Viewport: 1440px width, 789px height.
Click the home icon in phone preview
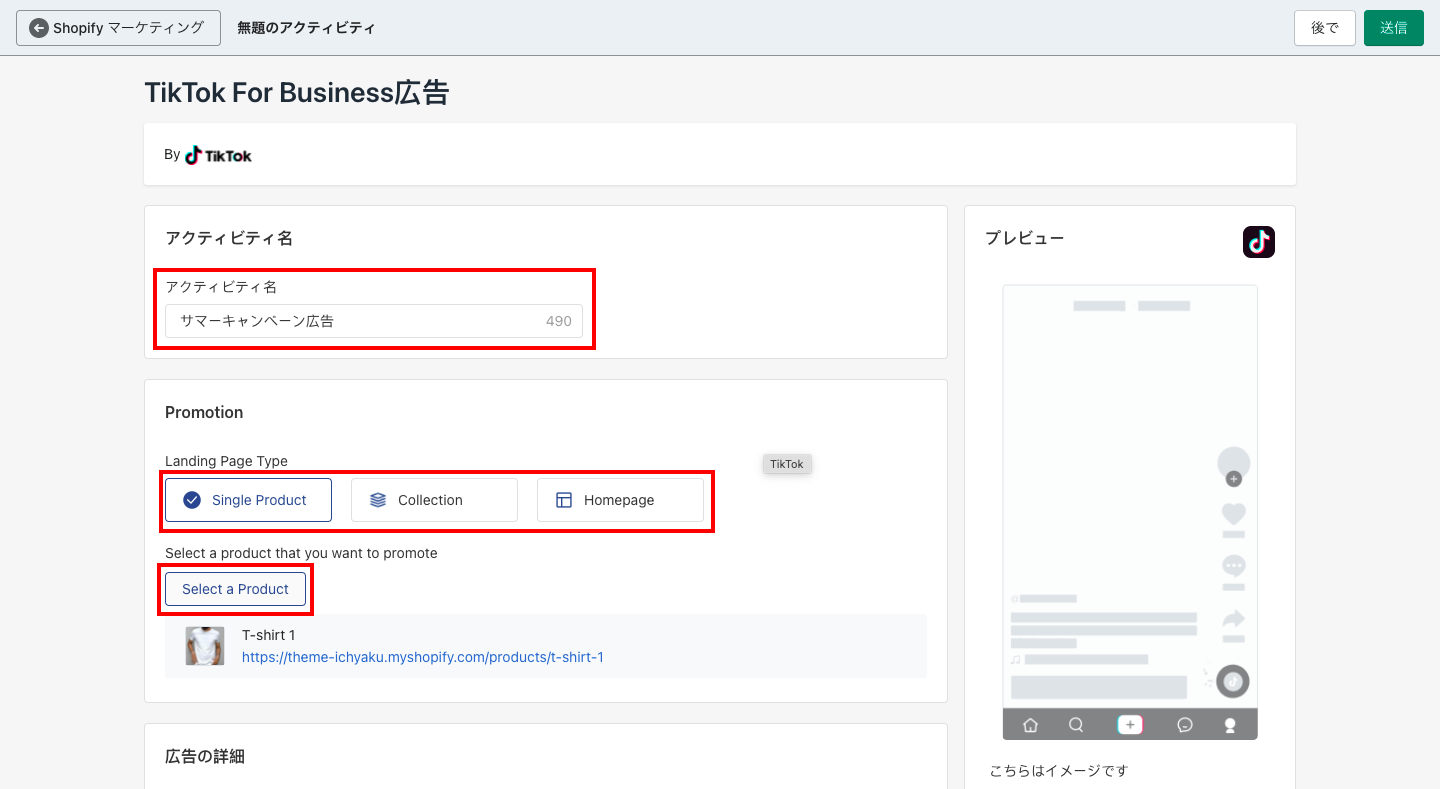[1031, 725]
